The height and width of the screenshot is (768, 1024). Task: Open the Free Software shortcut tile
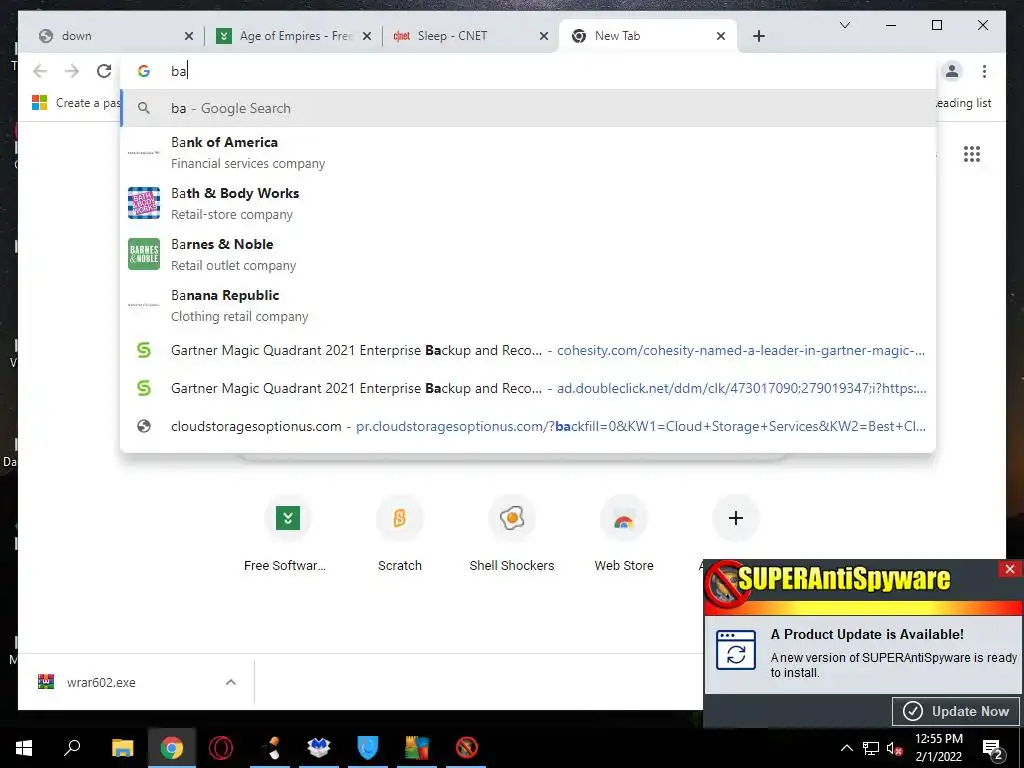[x=287, y=534]
